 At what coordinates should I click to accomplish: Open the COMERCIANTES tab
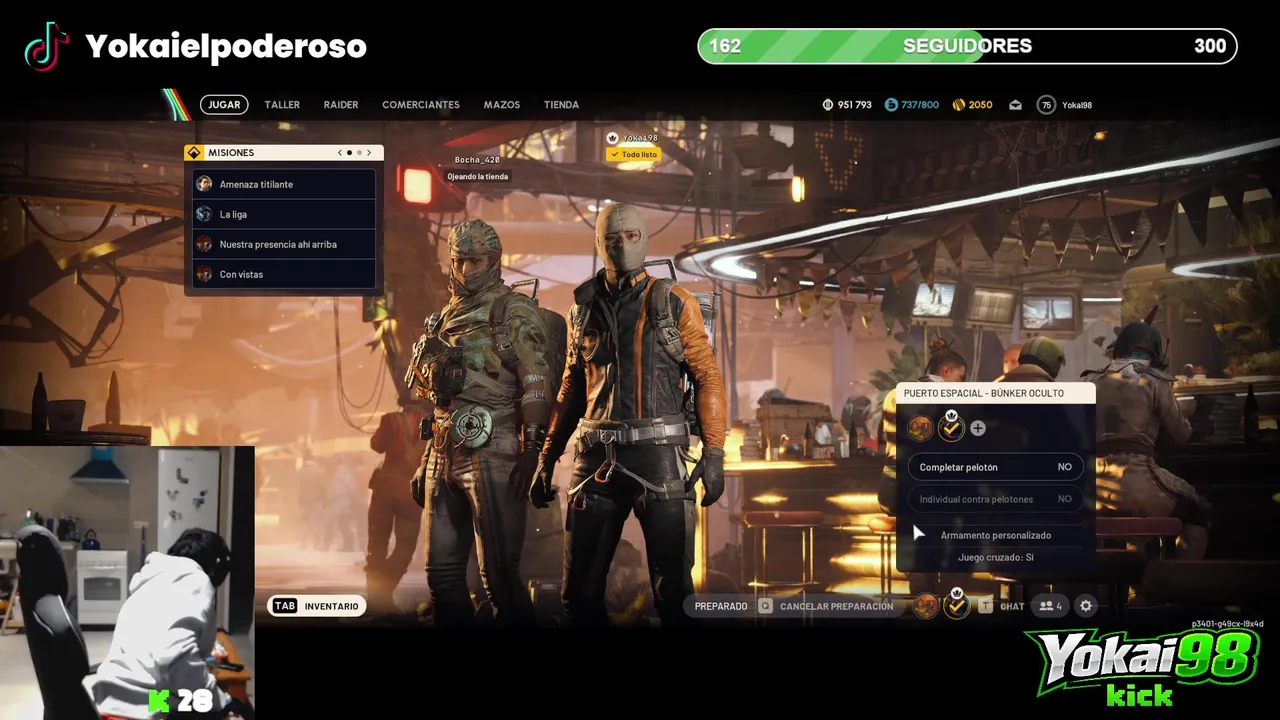[421, 104]
